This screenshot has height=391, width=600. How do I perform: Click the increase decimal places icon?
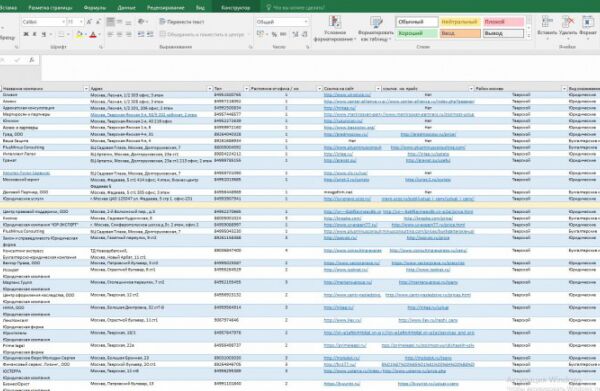[295, 34]
